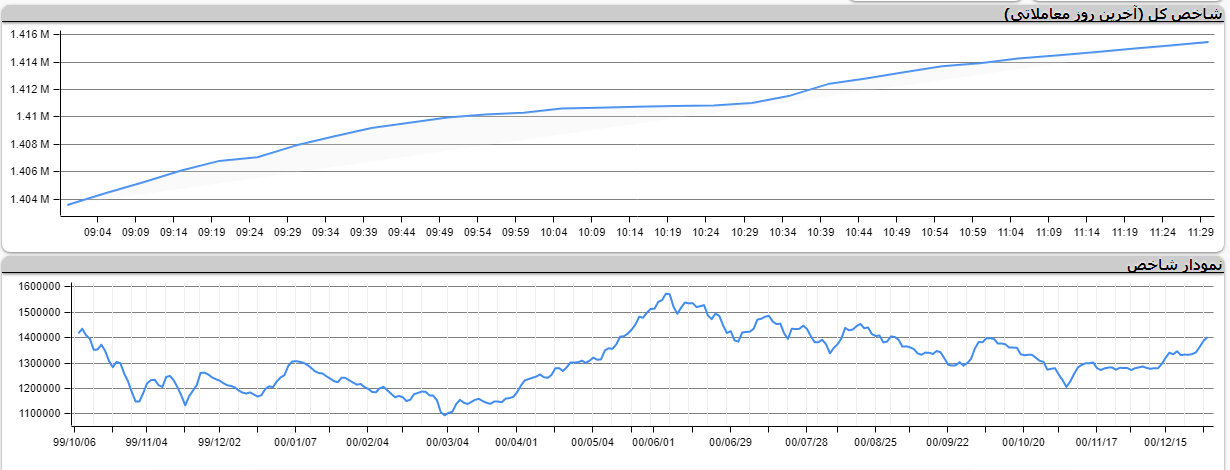Select the 10:04 tick on time axis

pyautogui.click(x=553, y=232)
